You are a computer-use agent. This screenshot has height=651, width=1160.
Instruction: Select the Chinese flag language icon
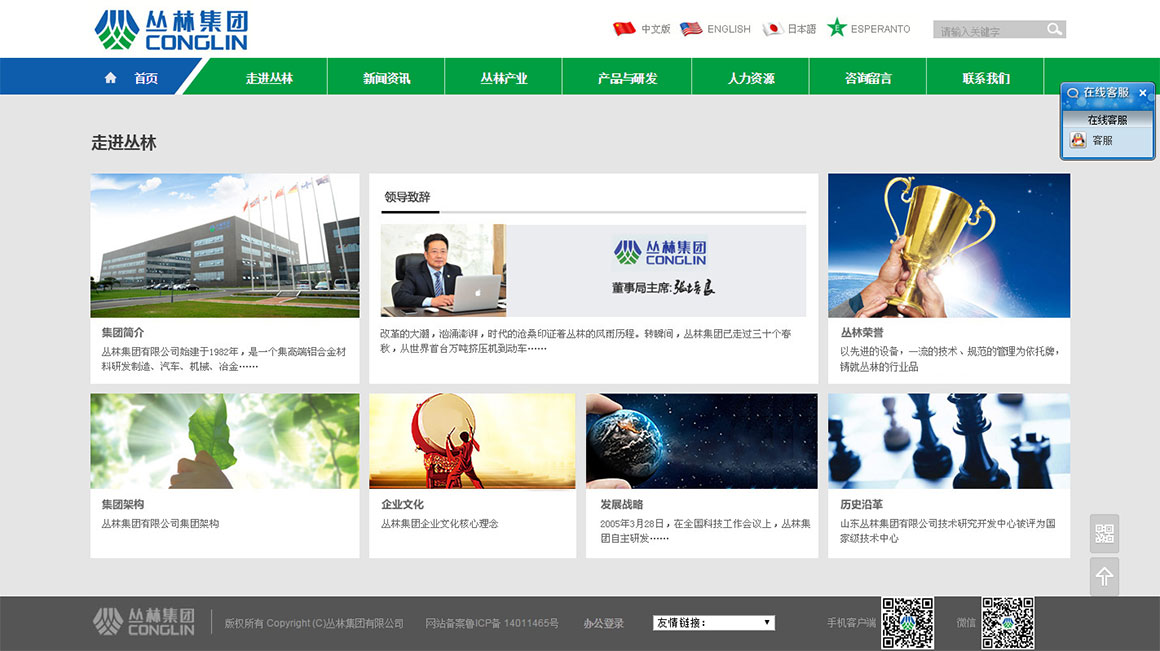tap(624, 29)
